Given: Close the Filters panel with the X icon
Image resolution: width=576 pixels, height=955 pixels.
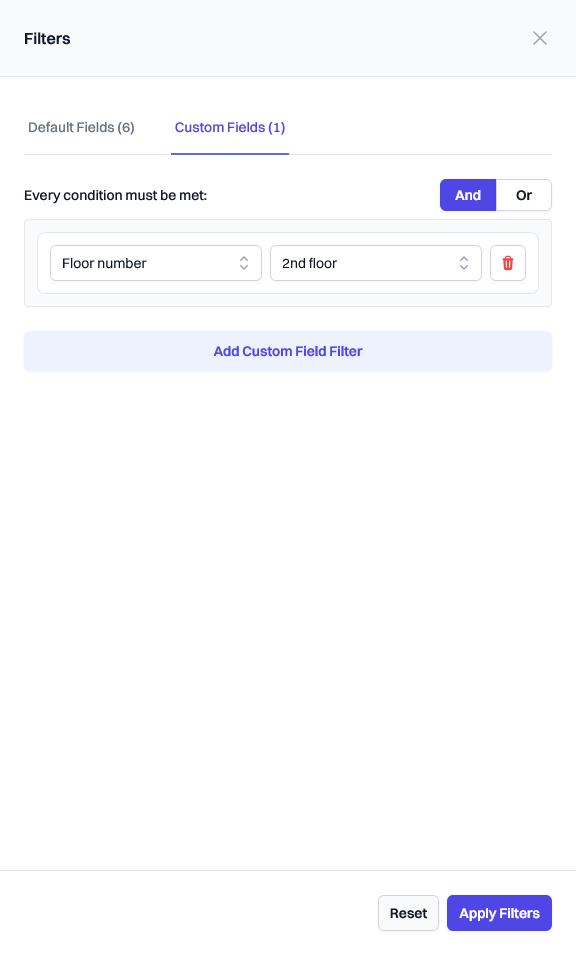Looking at the screenshot, I should click(539, 38).
